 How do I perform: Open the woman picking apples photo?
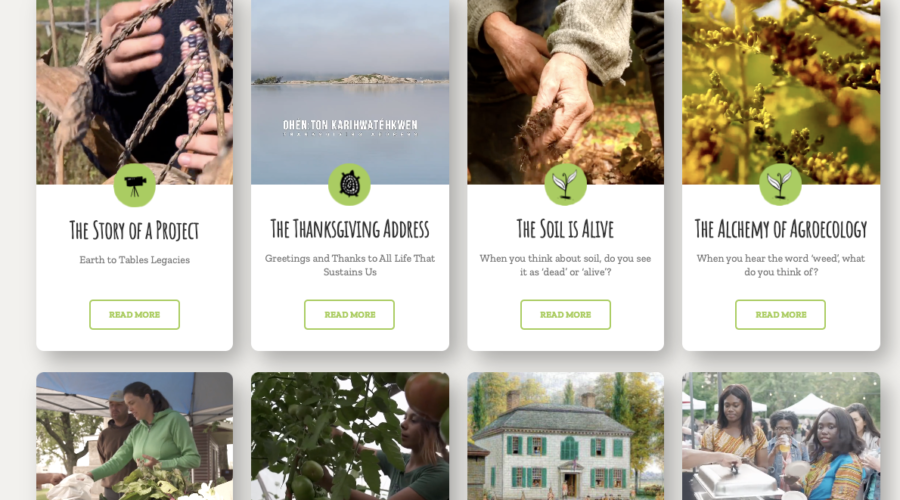[350, 436]
